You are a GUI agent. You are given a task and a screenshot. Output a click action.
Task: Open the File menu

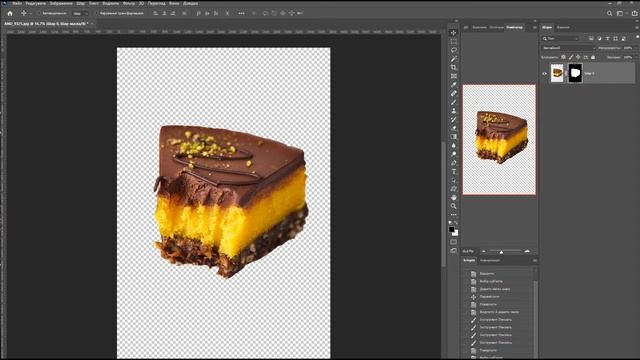point(17,3)
